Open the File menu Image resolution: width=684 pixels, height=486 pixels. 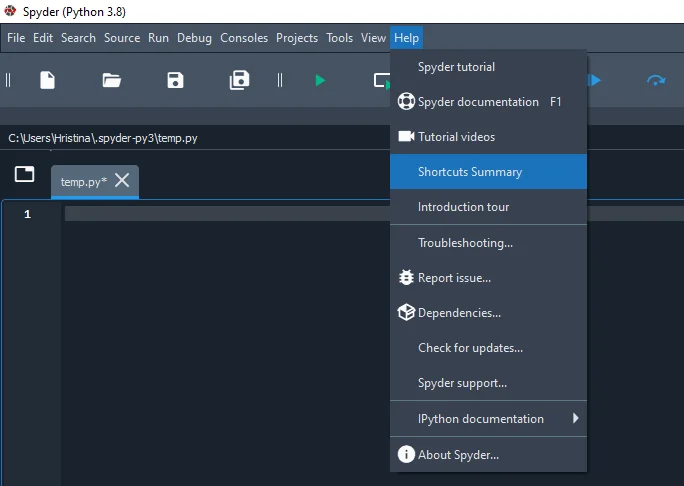(16, 38)
